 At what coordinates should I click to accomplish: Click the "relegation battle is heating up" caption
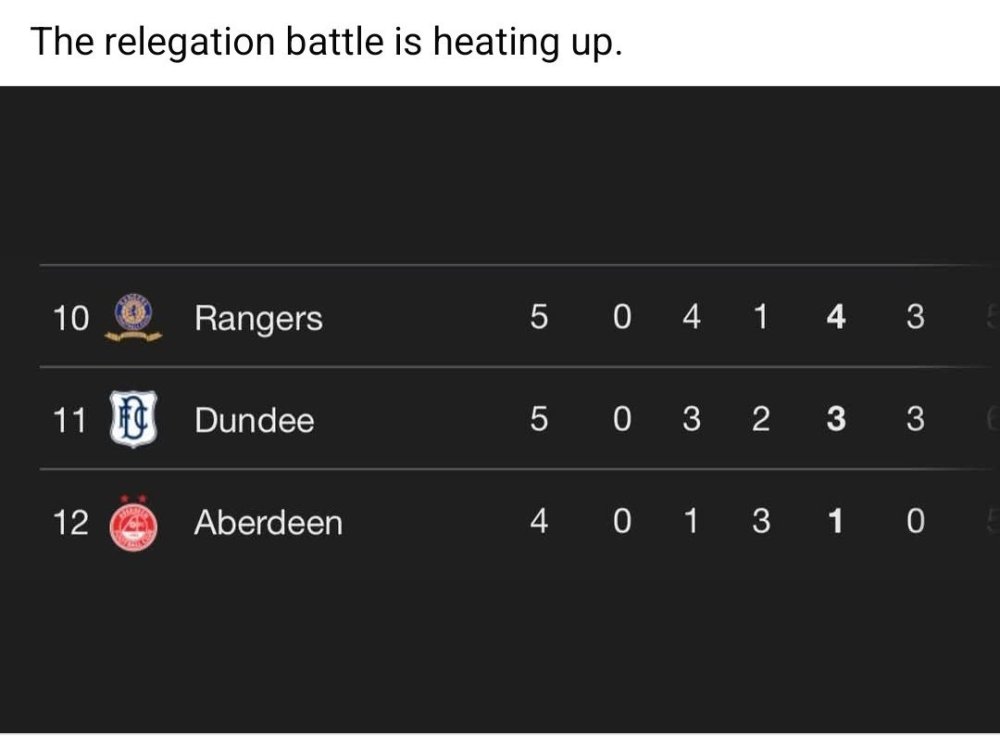[x=326, y=42]
